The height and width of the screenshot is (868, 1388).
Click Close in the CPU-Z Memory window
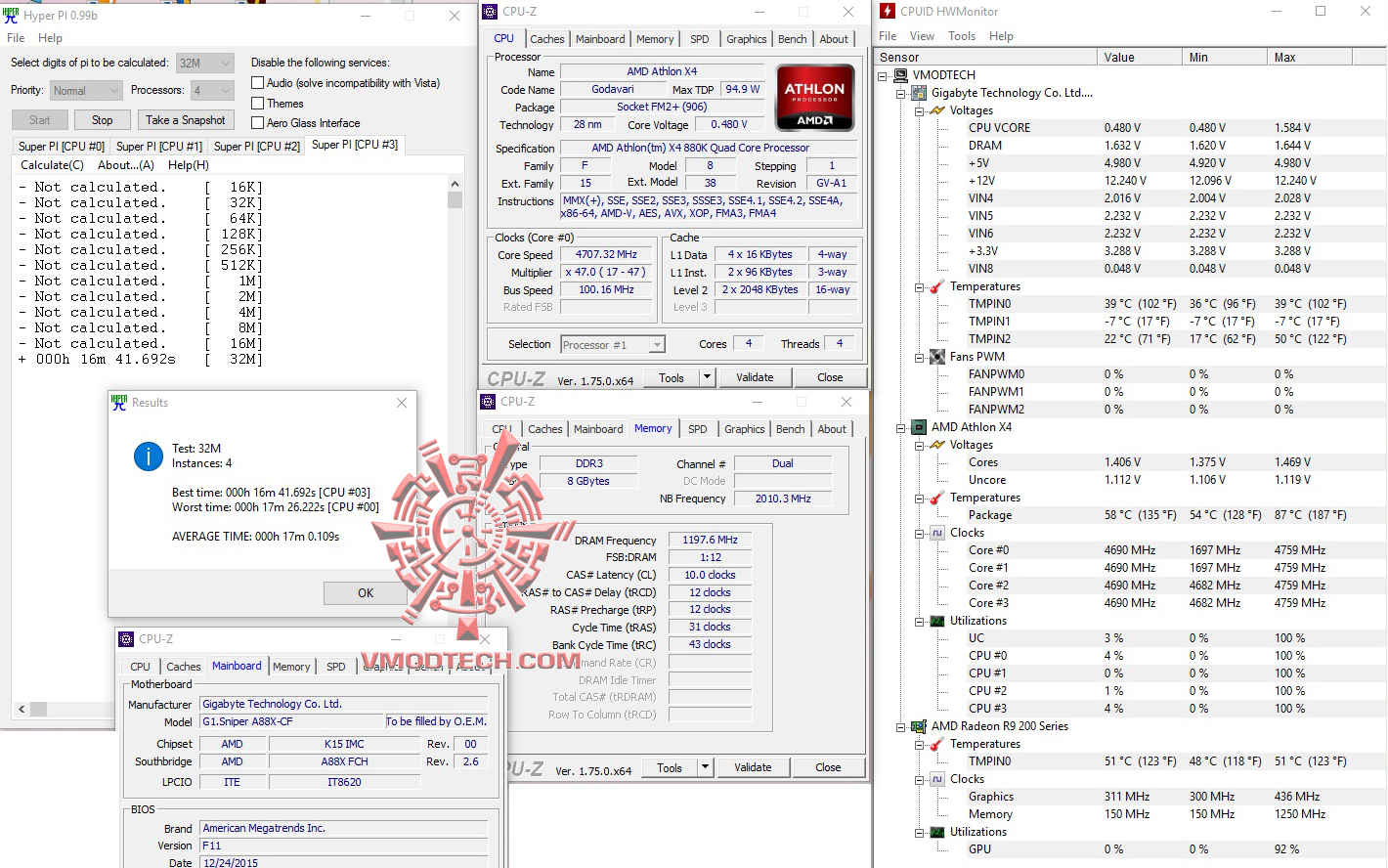click(x=828, y=767)
